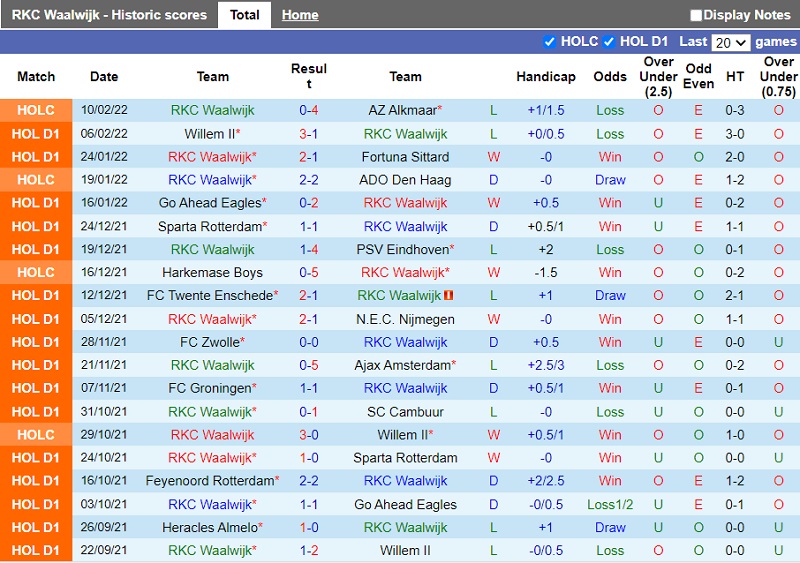The image size is (800, 563).
Task: Uncheck the HOLC competition filter
Action: tap(549, 42)
